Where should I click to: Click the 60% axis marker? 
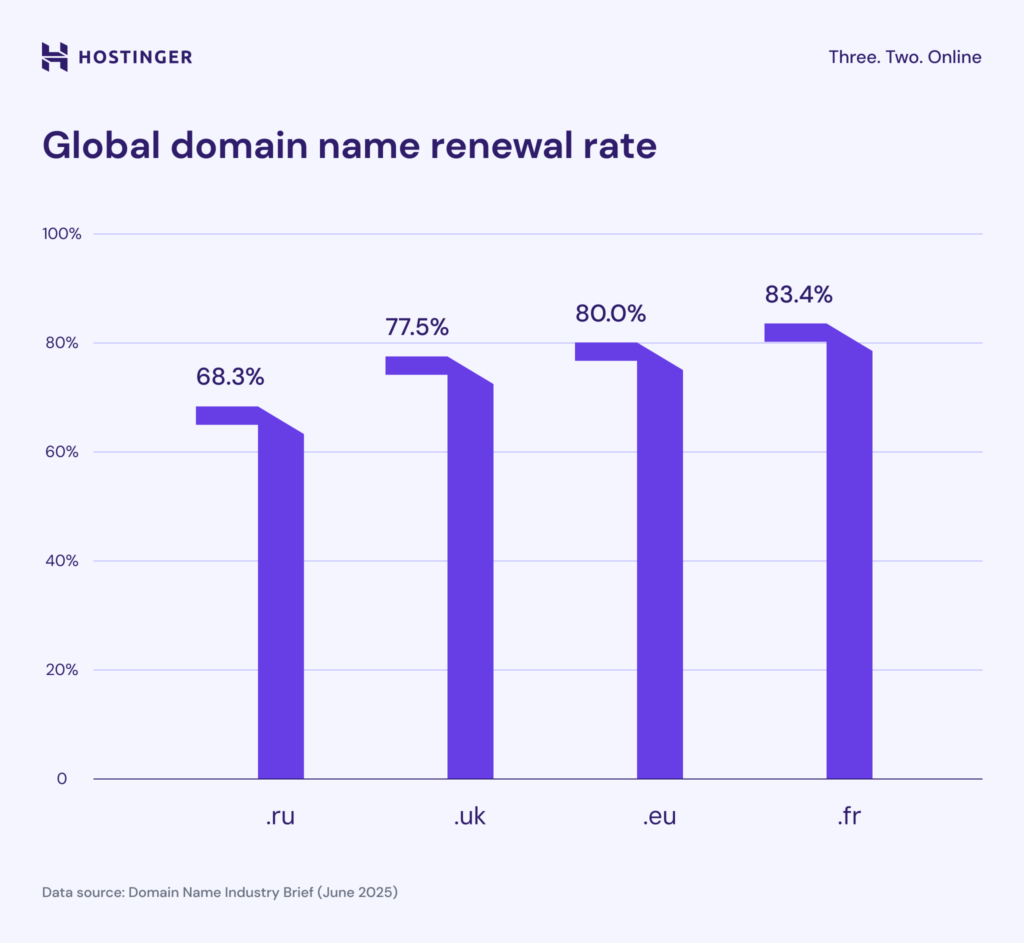click(62, 451)
